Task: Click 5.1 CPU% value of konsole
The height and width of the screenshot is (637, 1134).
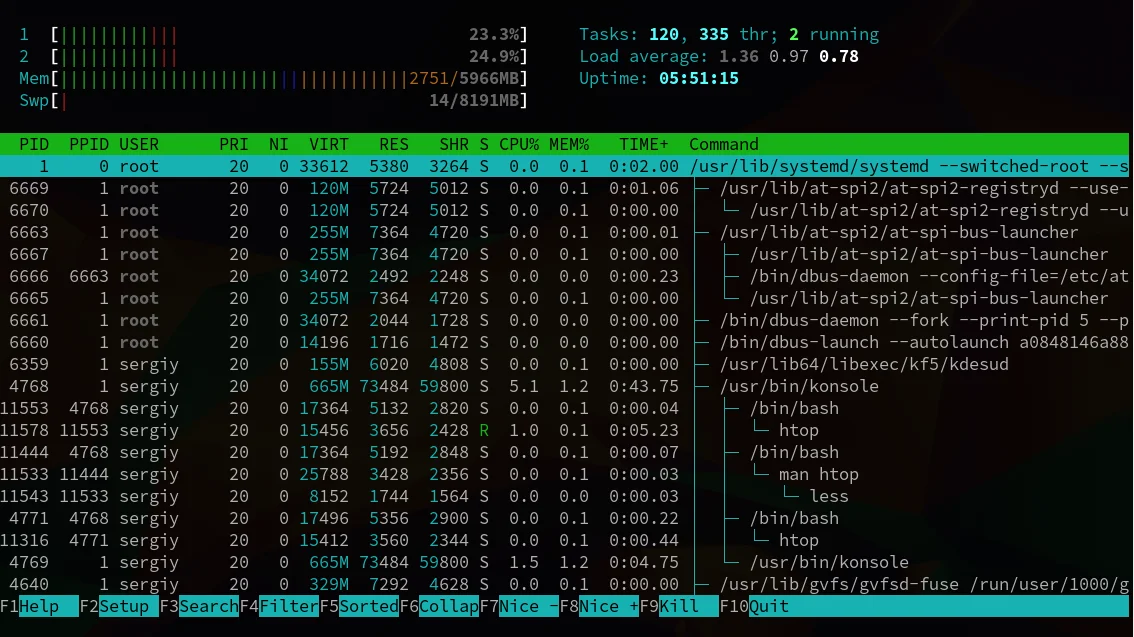Action: pyautogui.click(x=524, y=386)
